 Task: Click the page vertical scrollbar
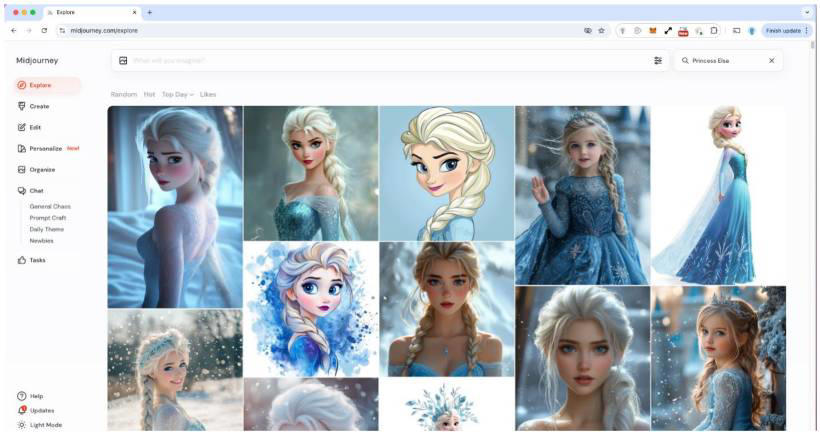pyautogui.click(x=813, y=45)
